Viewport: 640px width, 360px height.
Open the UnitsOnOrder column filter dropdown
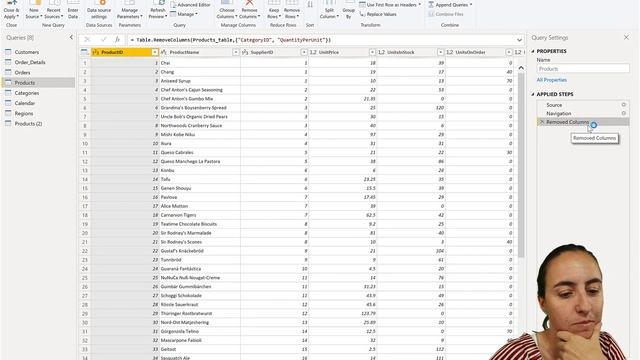click(x=509, y=52)
